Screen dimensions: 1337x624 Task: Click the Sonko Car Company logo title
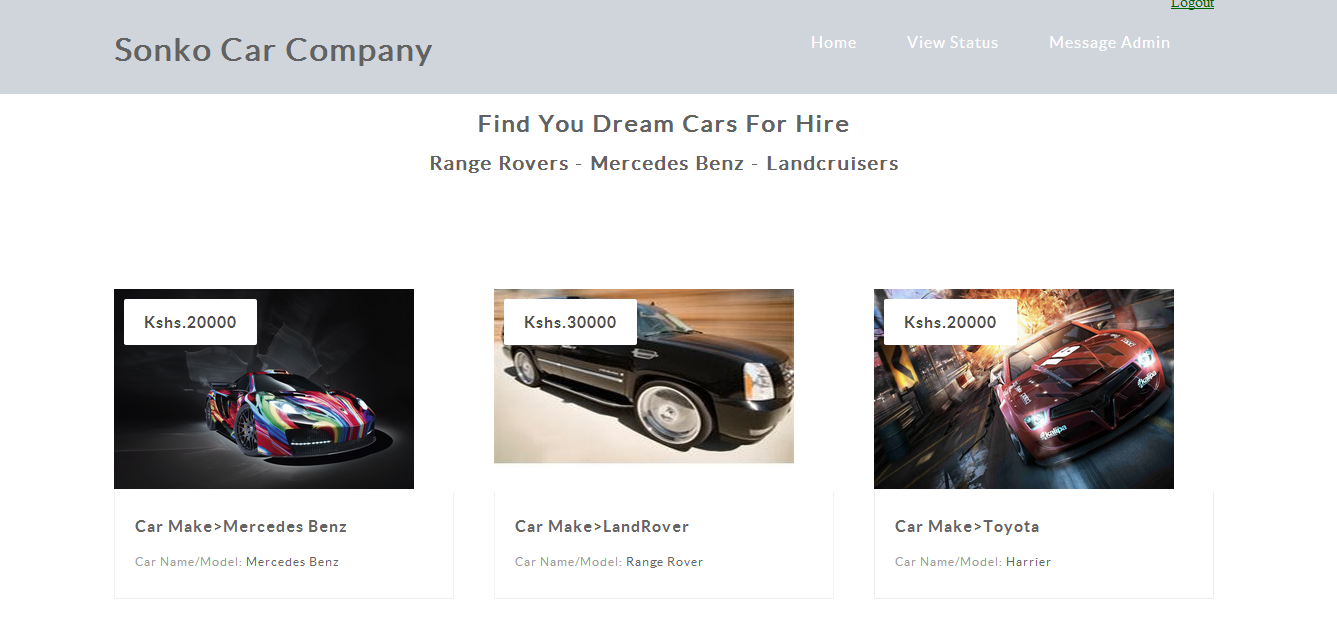pos(273,49)
